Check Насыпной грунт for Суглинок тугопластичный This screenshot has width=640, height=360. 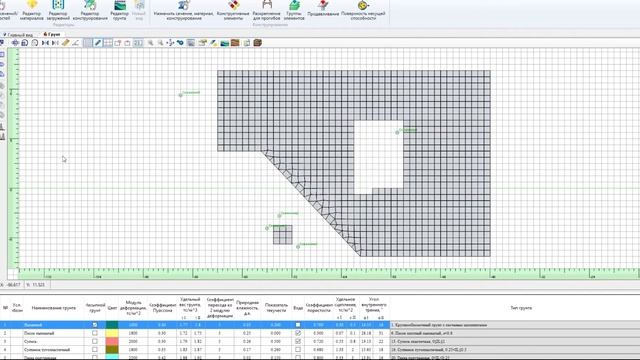point(95,349)
